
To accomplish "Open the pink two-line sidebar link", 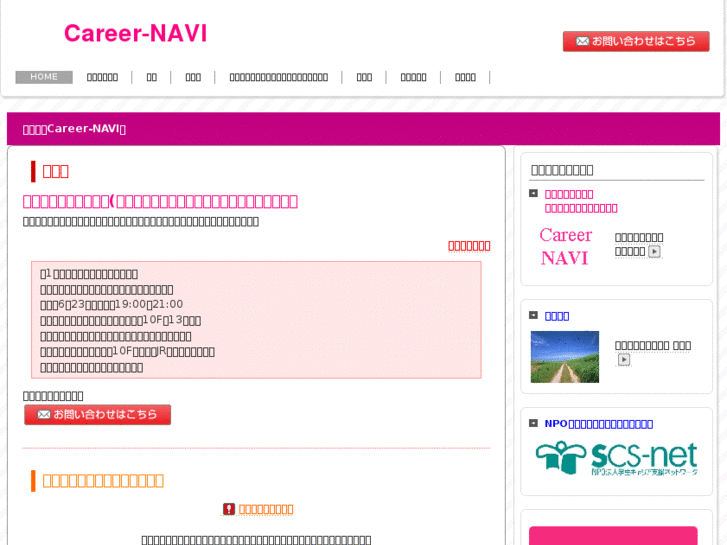I will [581, 201].
